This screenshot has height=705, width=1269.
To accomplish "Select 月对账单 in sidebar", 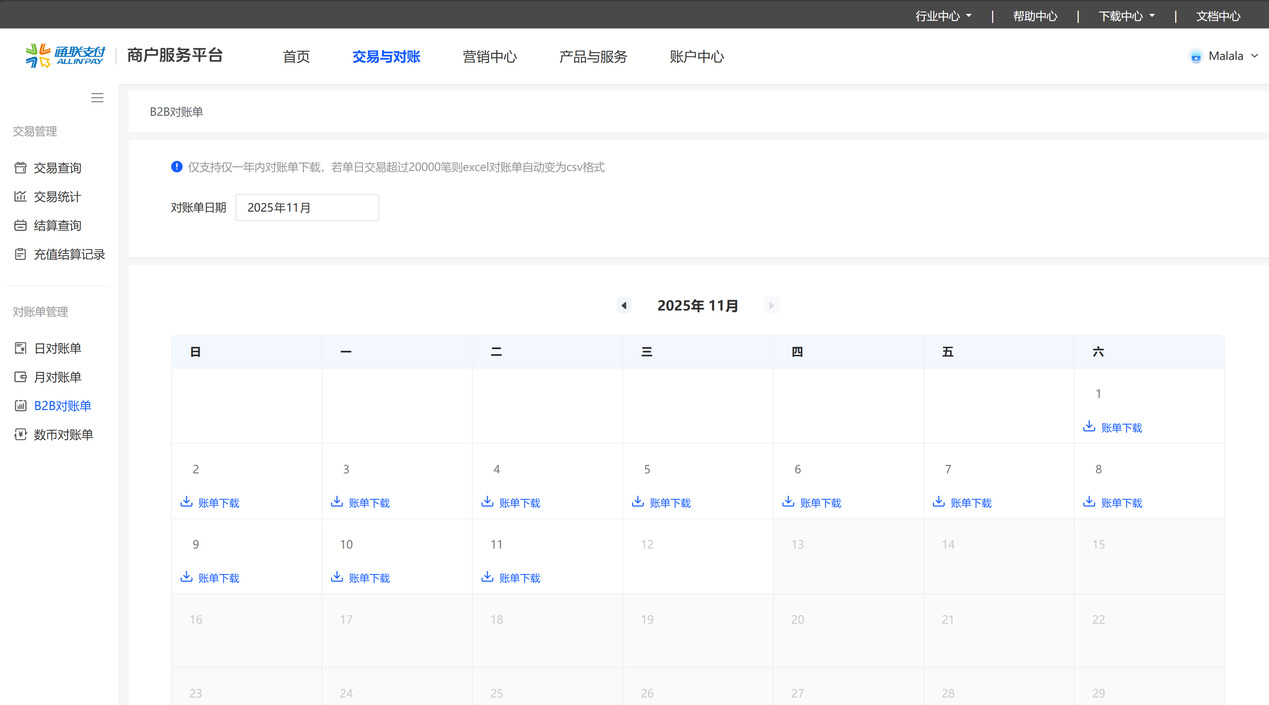I will pos(58,377).
